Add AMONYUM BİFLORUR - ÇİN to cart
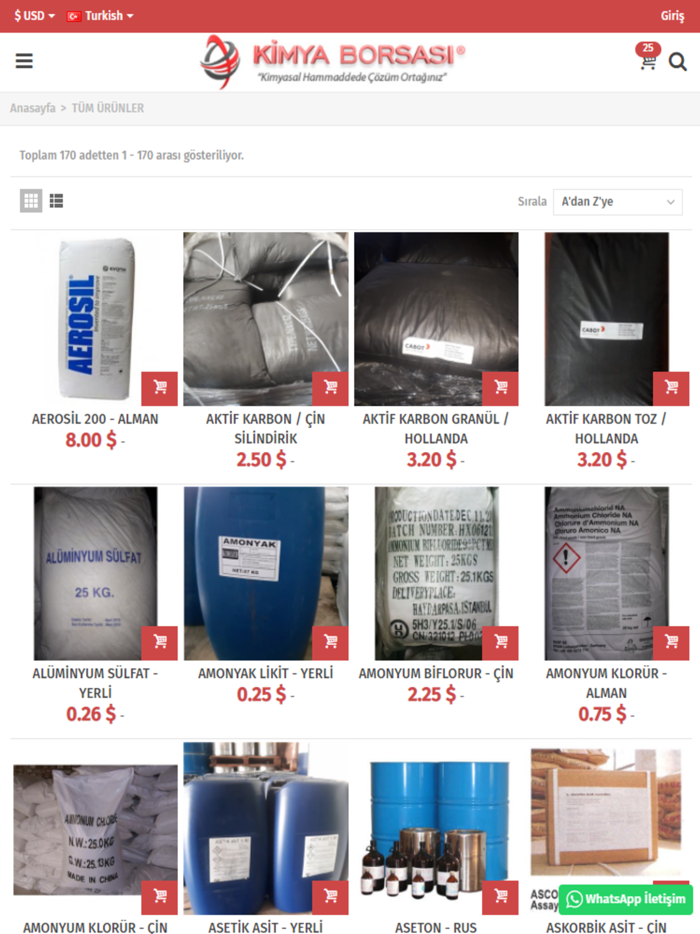The height and width of the screenshot is (934, 700). 500,643
